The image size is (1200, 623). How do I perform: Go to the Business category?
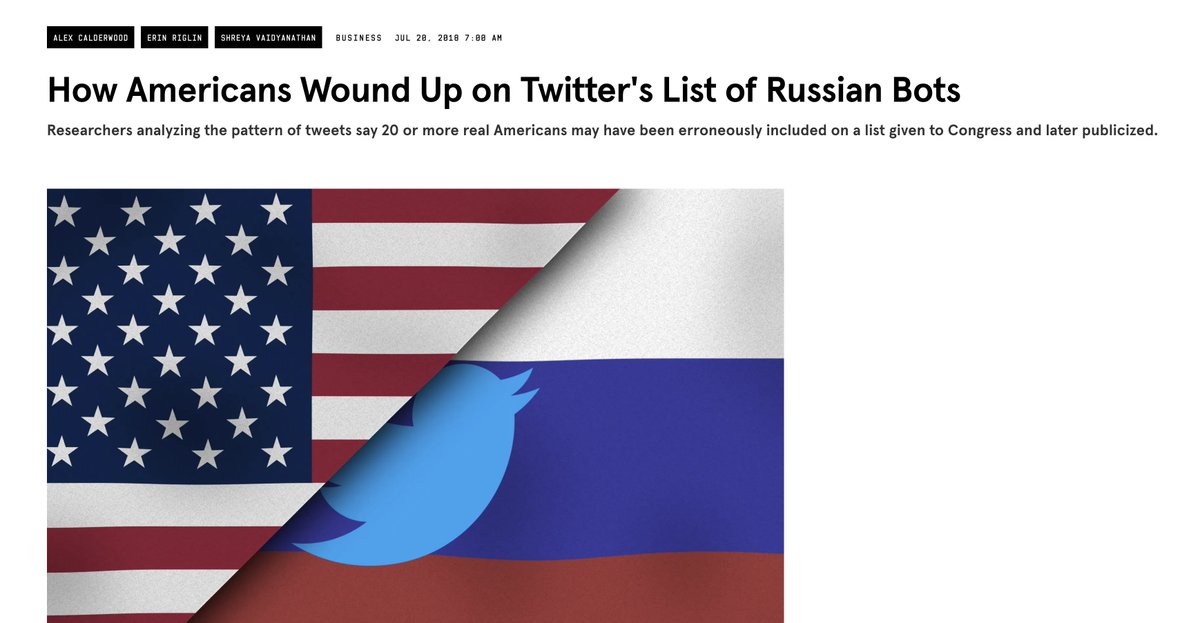point(359,38)
